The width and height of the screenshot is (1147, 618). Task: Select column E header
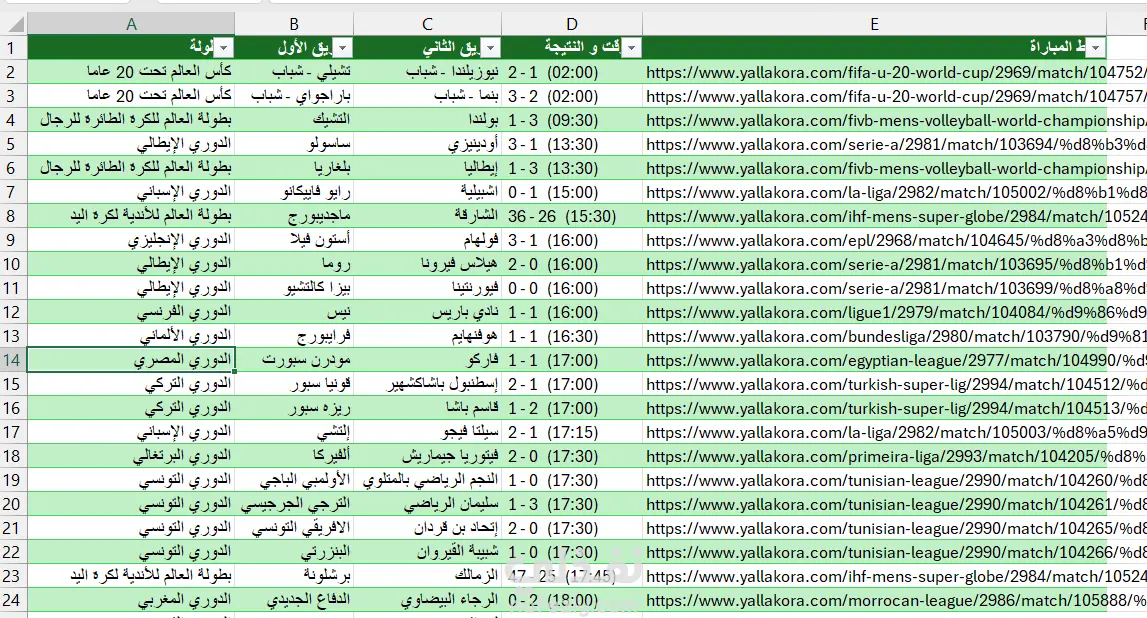point(874,24)
